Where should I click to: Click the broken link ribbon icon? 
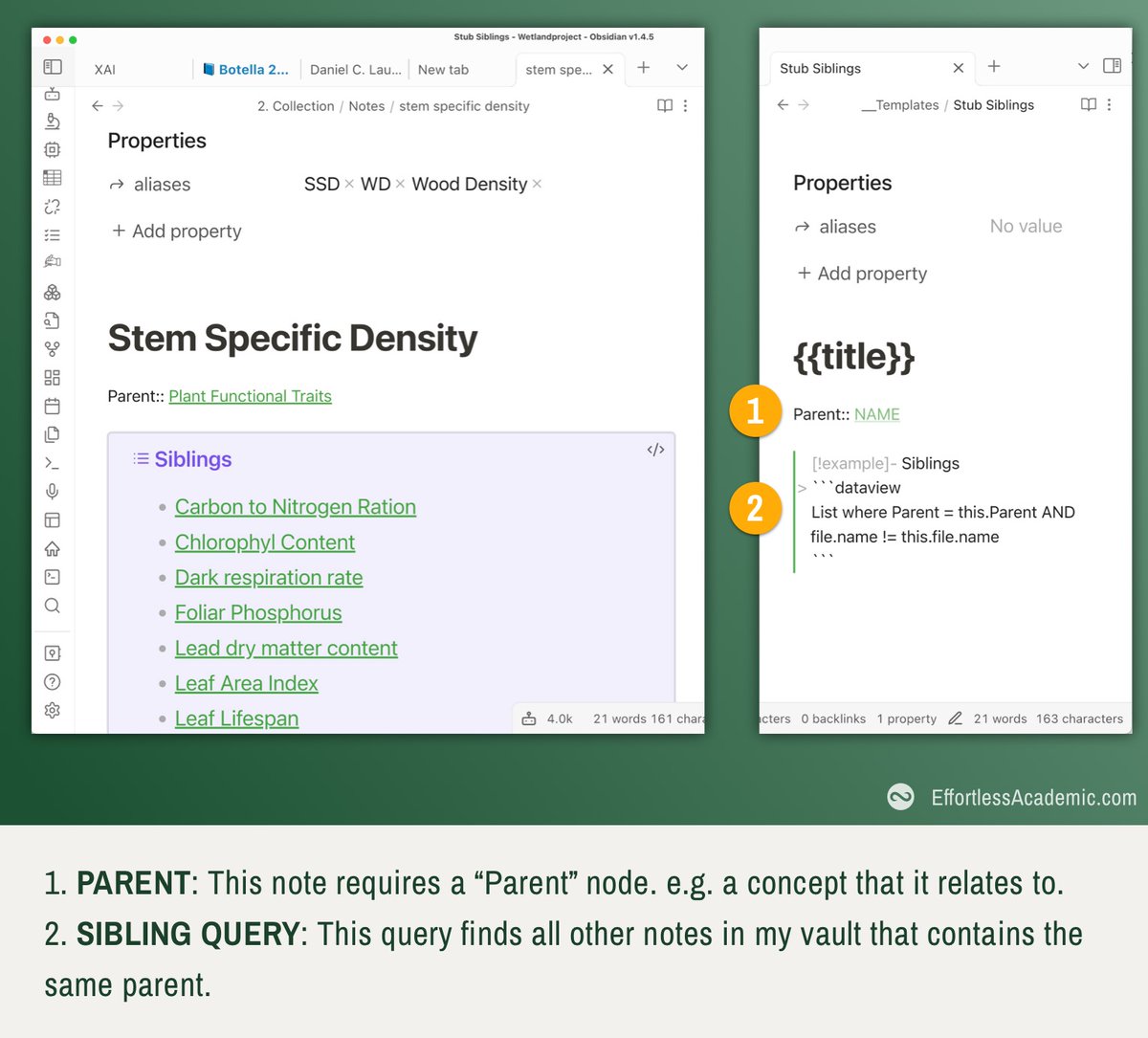tap(53, 207)
